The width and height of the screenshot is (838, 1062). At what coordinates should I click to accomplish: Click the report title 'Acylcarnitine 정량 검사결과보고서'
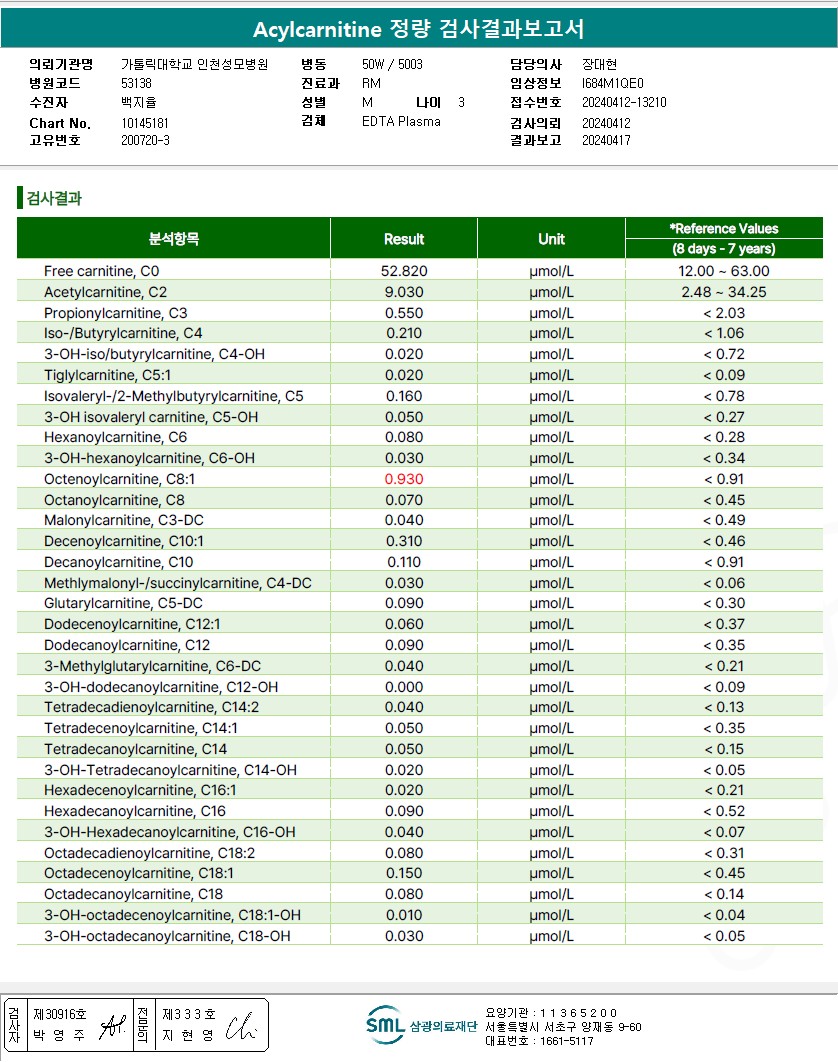[419, 28]
